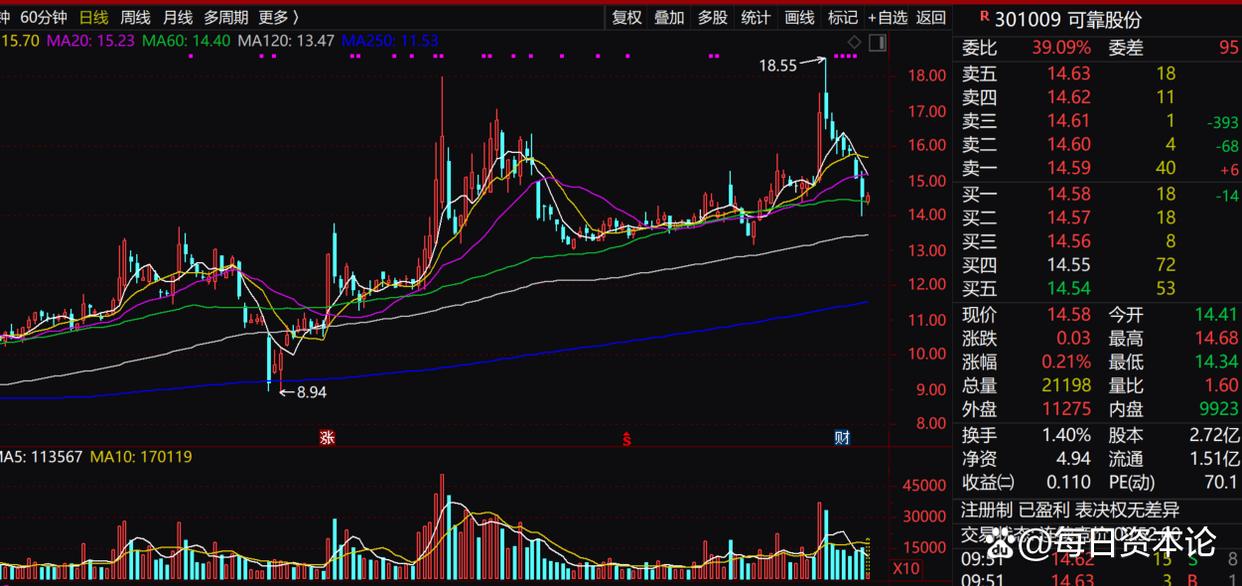The height and width of the screenshot is (586, 1242).
Task: Select the 卖四 price 14.62
Action: [1069, 97]
